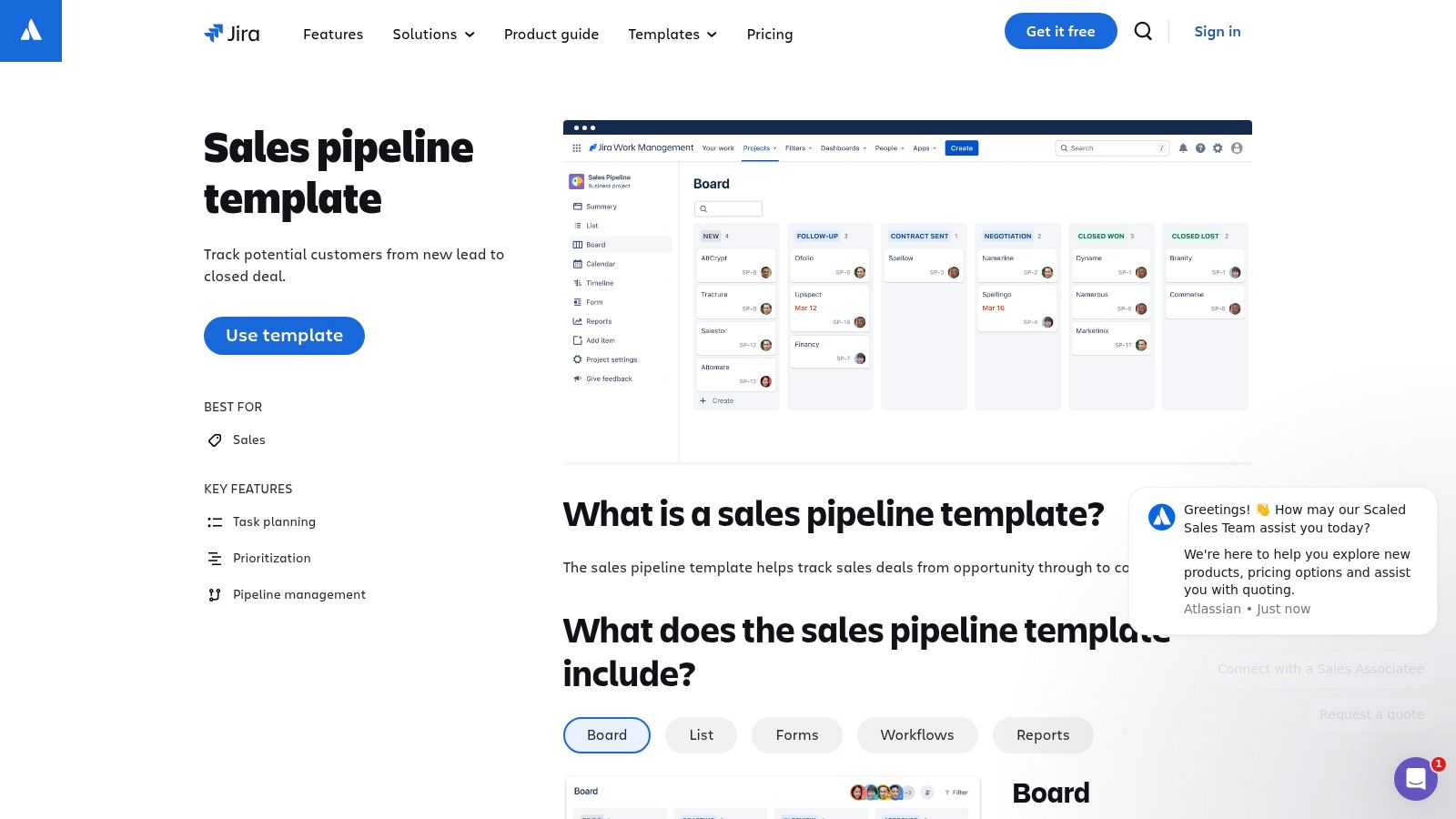Click the Task planning list icon
Image resolution: width=1456 pixels, height=819 pixels.
(215, 522)
